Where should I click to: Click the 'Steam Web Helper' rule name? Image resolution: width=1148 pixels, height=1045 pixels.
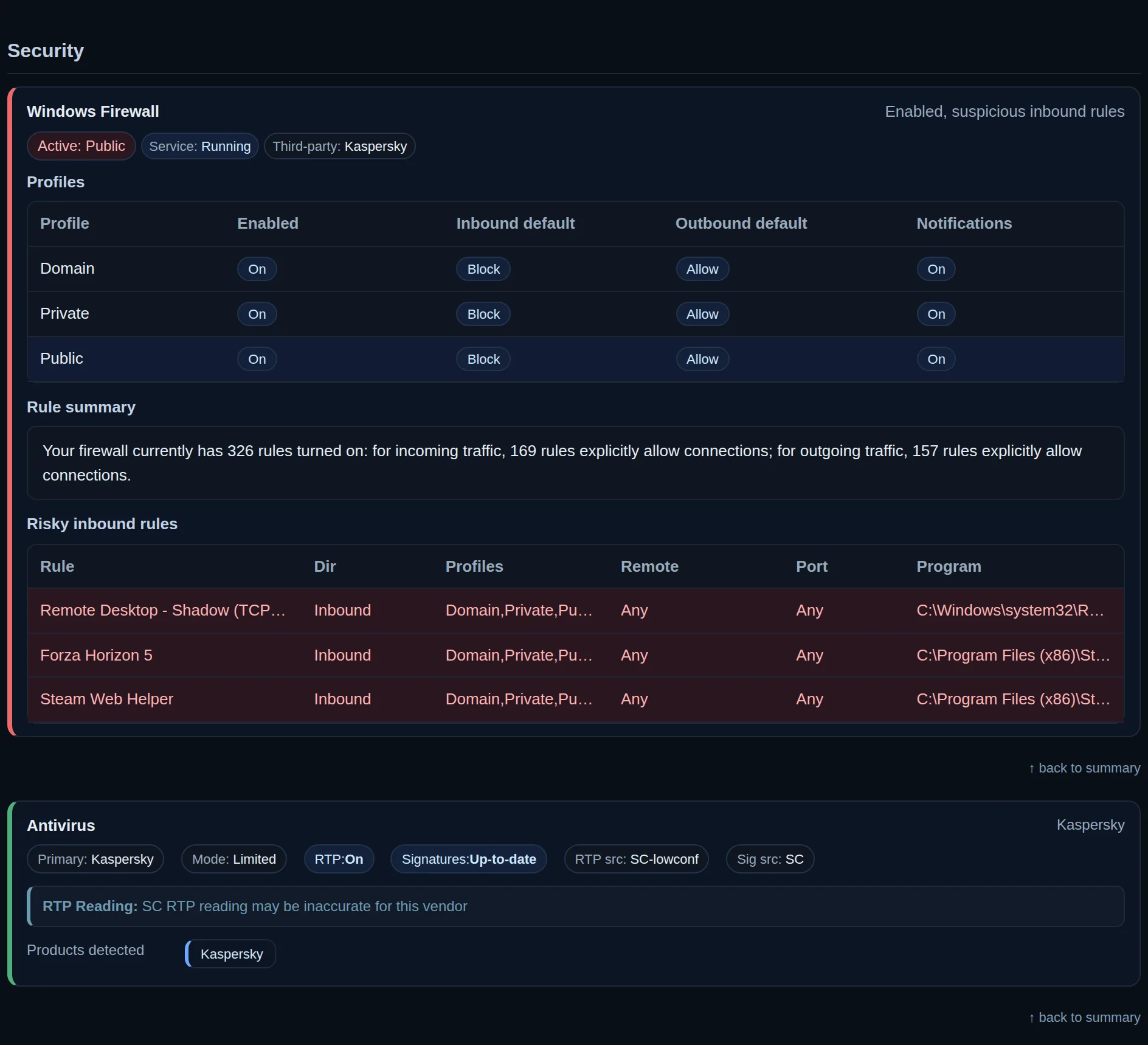[x=106, y=699]
